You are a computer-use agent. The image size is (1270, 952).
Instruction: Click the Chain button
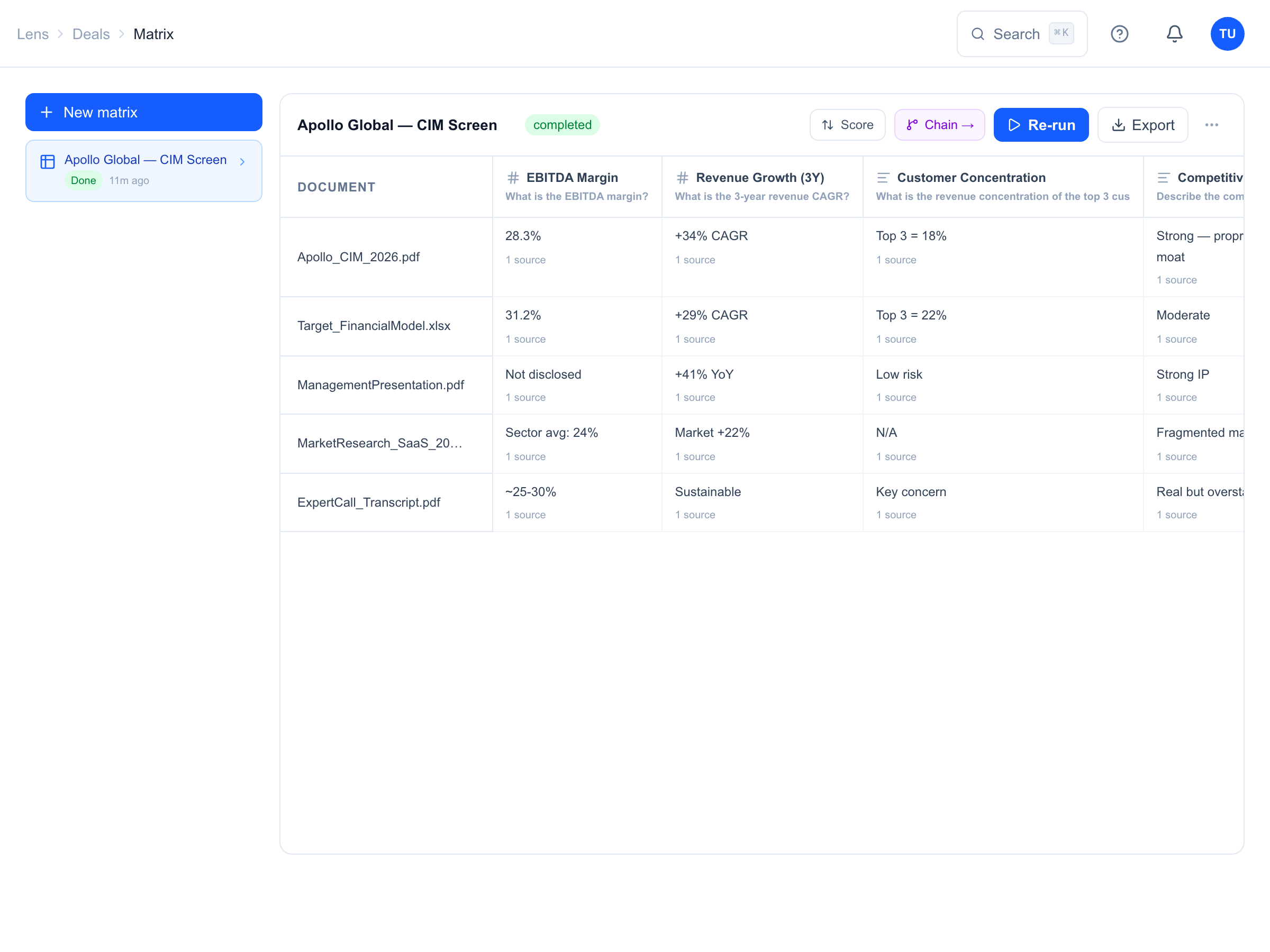pyautogui.click(x=939, y=124)
